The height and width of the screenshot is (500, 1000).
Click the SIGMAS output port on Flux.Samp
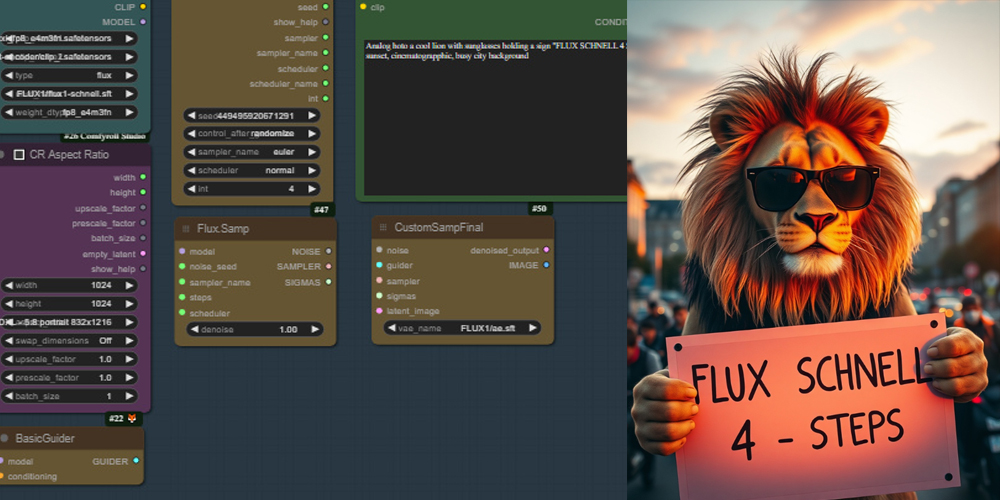[x=328, y=282]
